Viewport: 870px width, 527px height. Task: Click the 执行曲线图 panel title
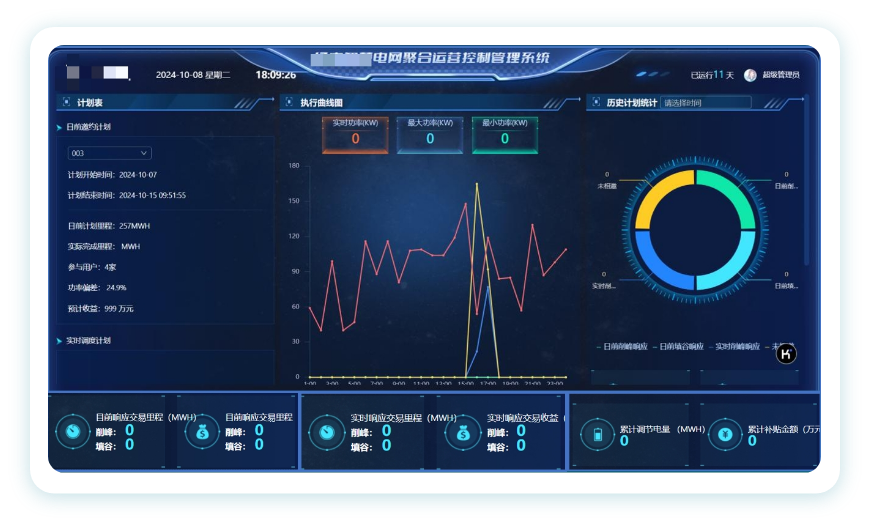(321, 103)
